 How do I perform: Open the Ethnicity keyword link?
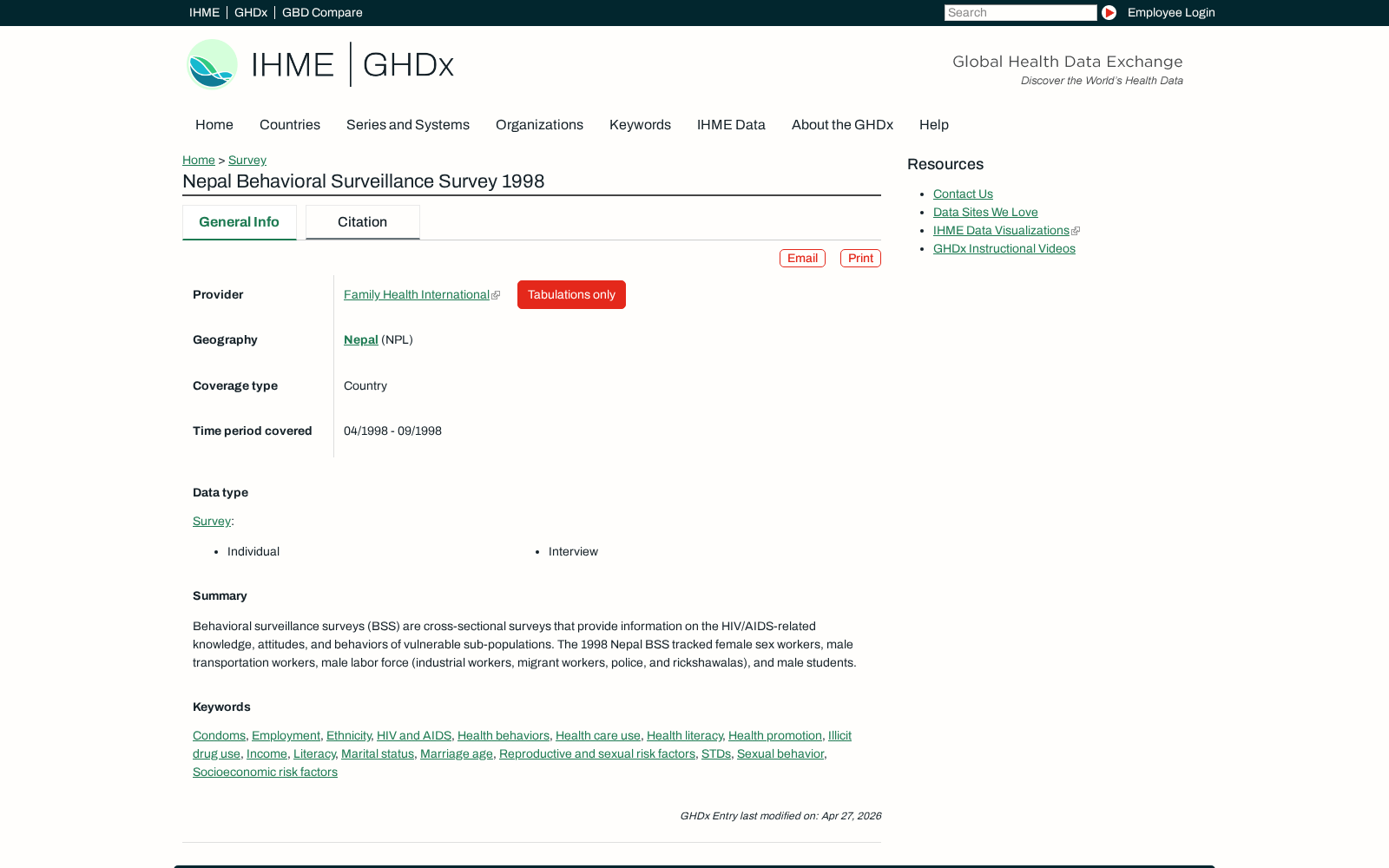pyautogui.click(x=348, y=736)
